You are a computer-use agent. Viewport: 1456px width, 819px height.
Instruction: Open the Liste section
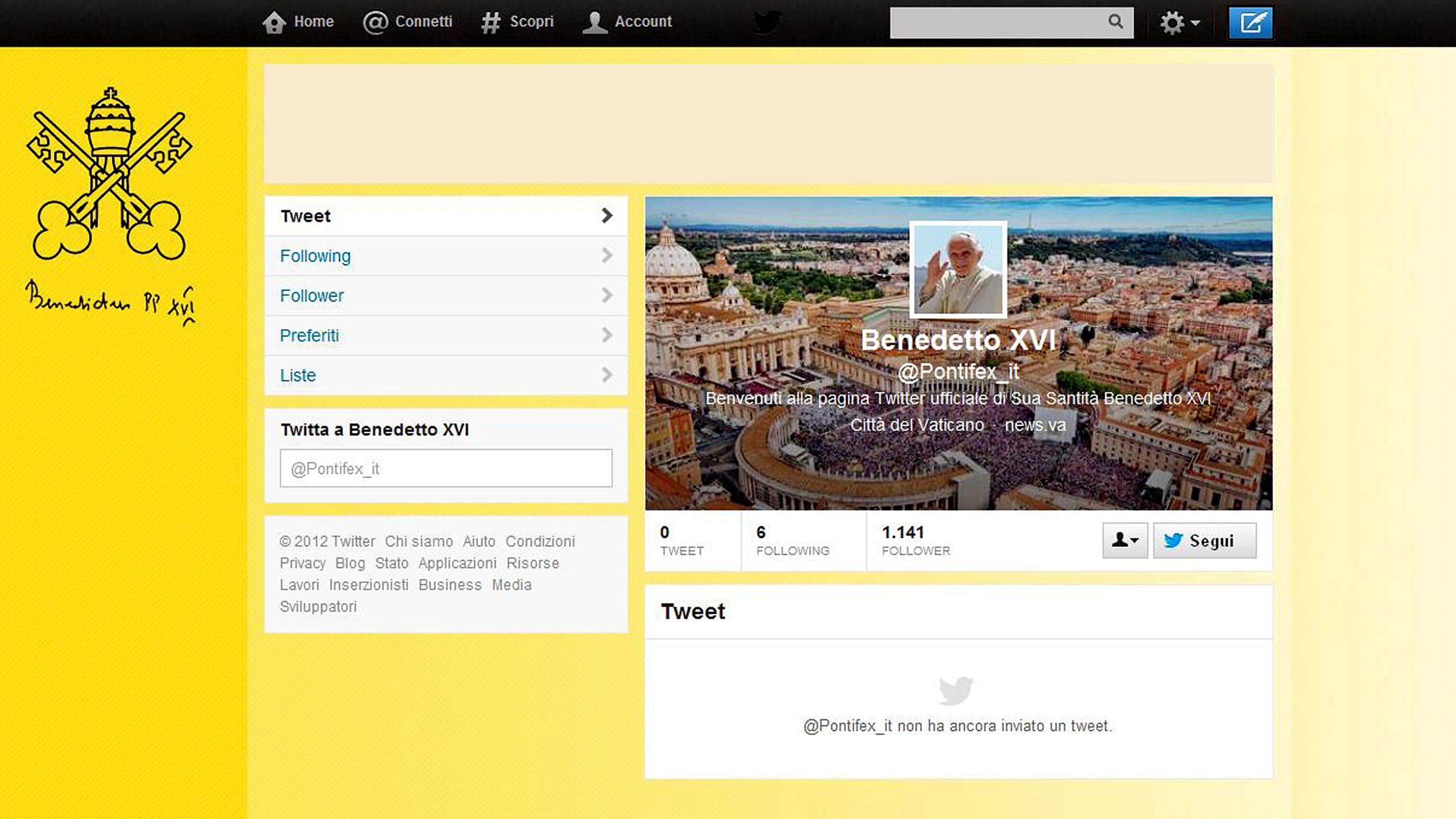446,375
